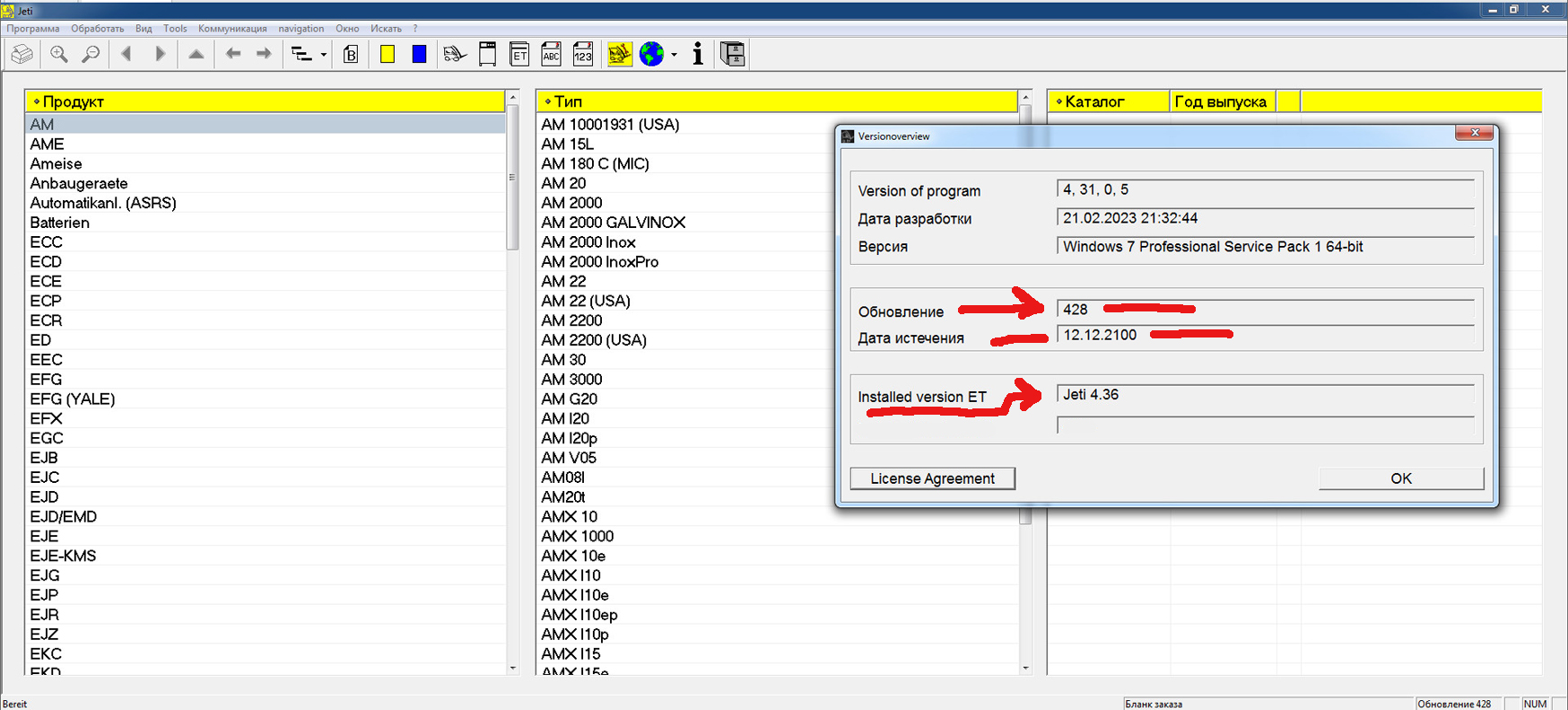The height and width of the screenshot is (710, 1568).
Task: Expand the tree view dropdown arrow
Action: point(324,56)
